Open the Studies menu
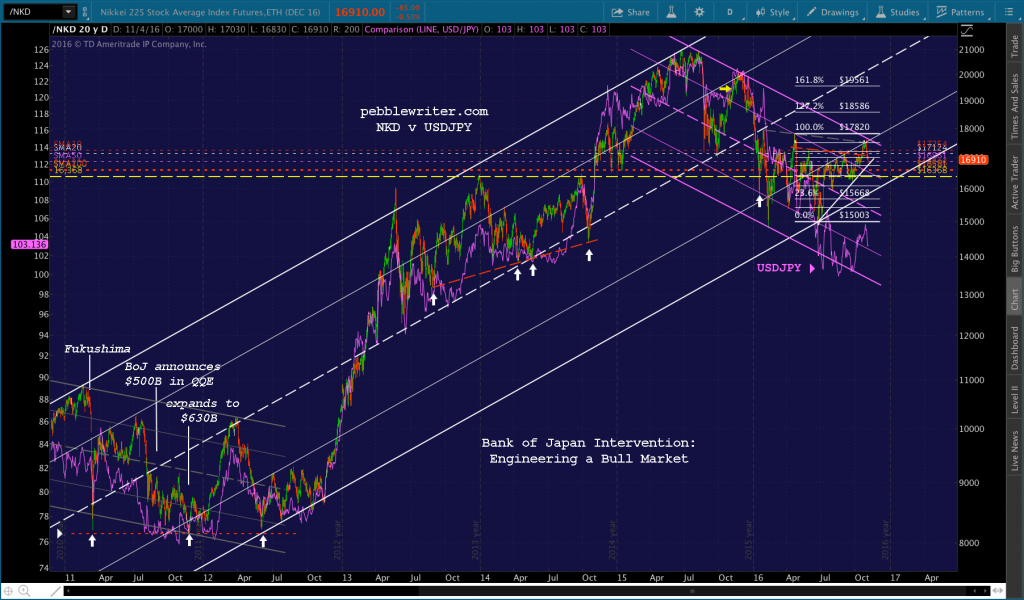 pyautogui.click(x=897, y=12)
